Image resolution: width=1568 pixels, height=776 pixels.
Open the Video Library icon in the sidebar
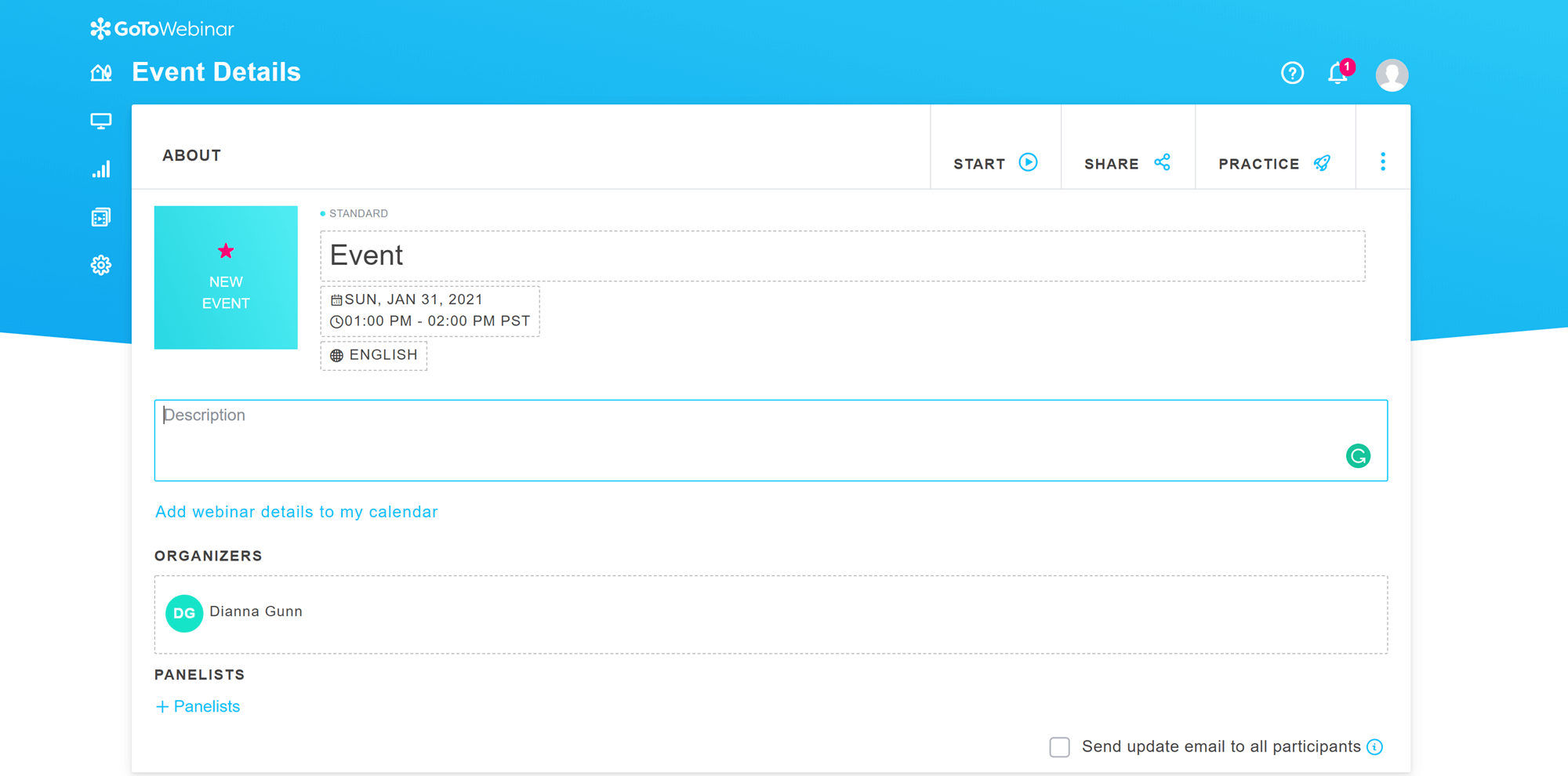tap(101, 216)
